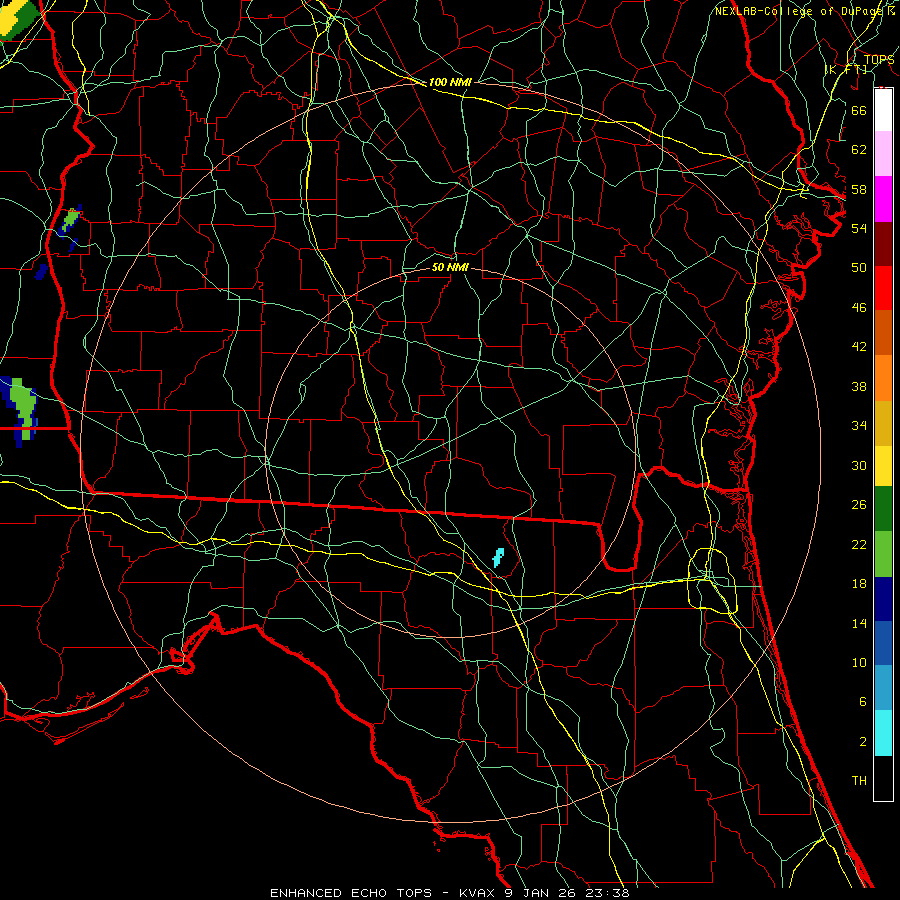
Task: Click the 14 legend value
Action: pyautogui.click(x=859, y=623)
